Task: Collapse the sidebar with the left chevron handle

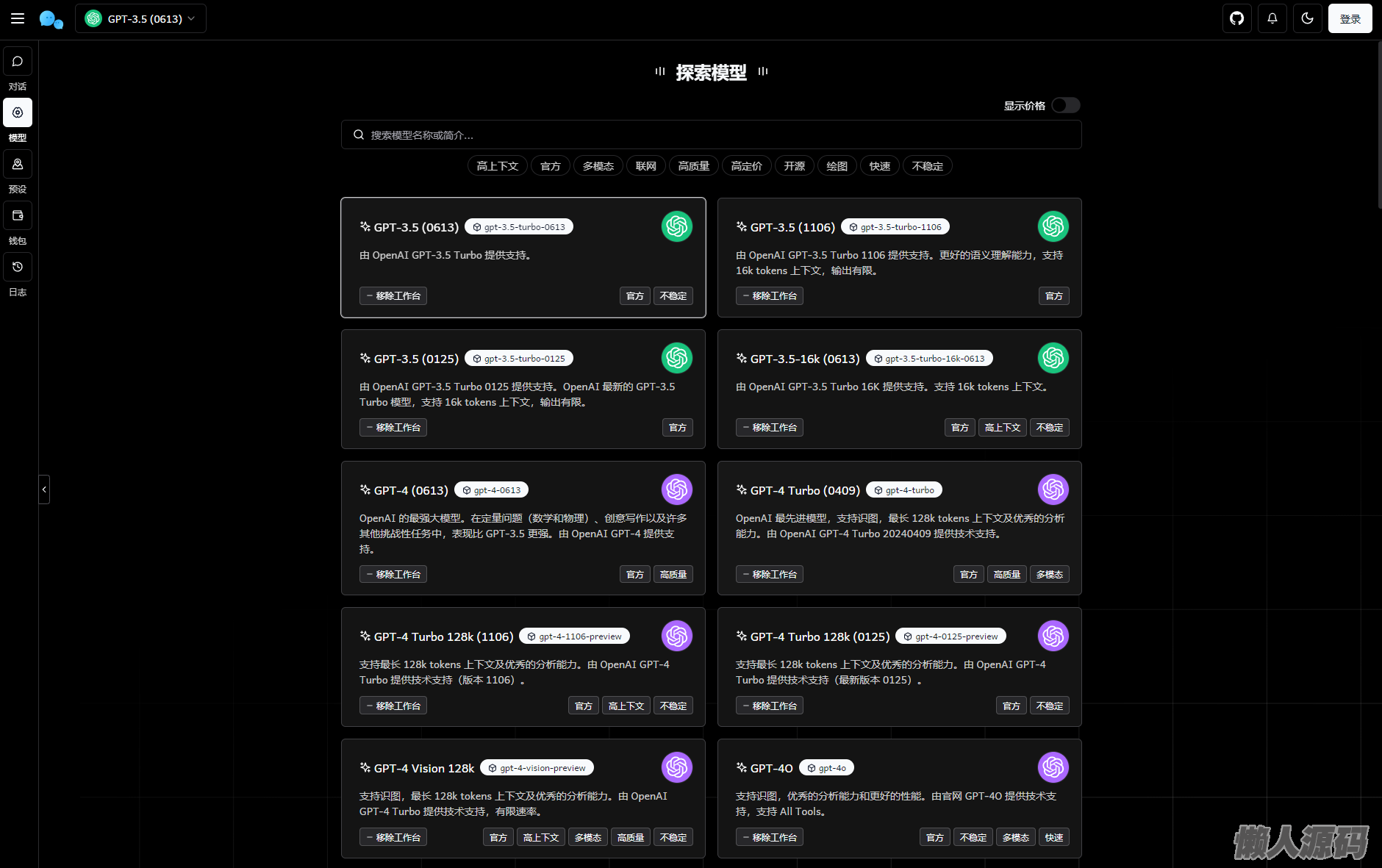Action: pos(44,489)
